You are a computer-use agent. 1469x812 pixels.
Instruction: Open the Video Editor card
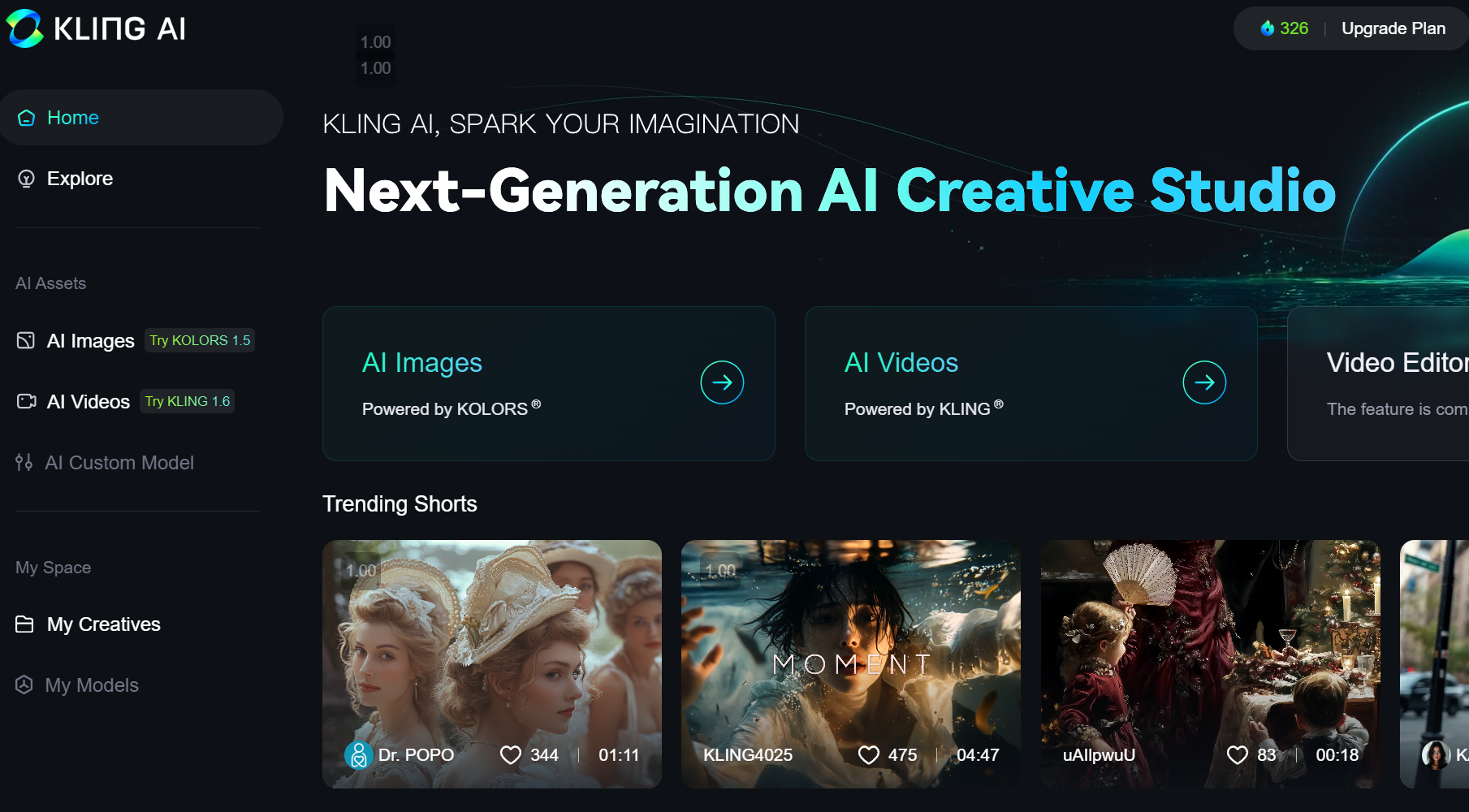1378,383
